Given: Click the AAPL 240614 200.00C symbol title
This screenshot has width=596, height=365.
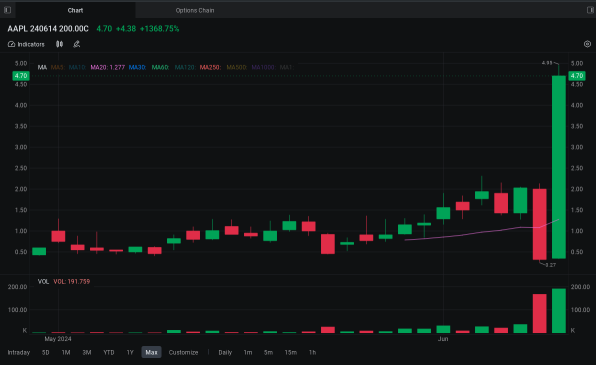Looking at the screenshot, I should tap(48, 29).
